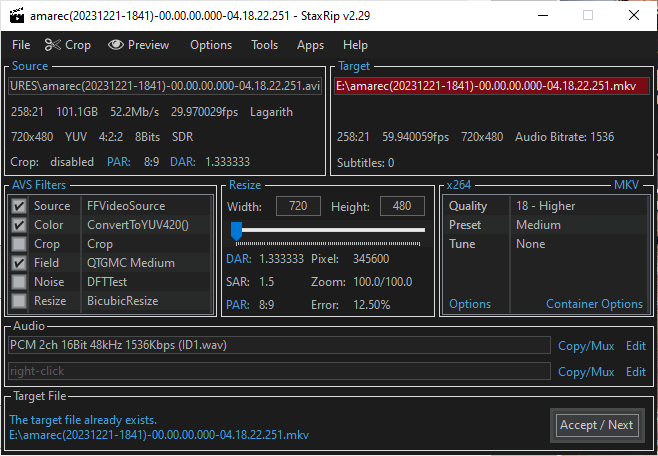Select the DFTTest filter entry
The height and width of the screenshot is (456, 658).
tap(107, 282)
